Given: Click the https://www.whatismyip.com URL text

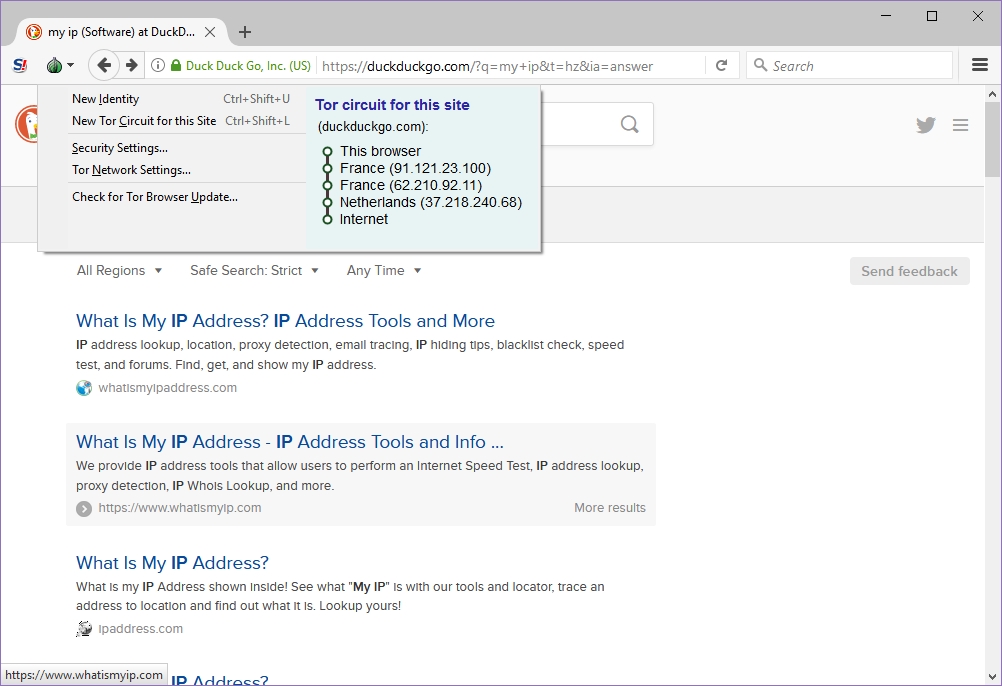Looking at the screenshot, I should (x=180, y=508).
